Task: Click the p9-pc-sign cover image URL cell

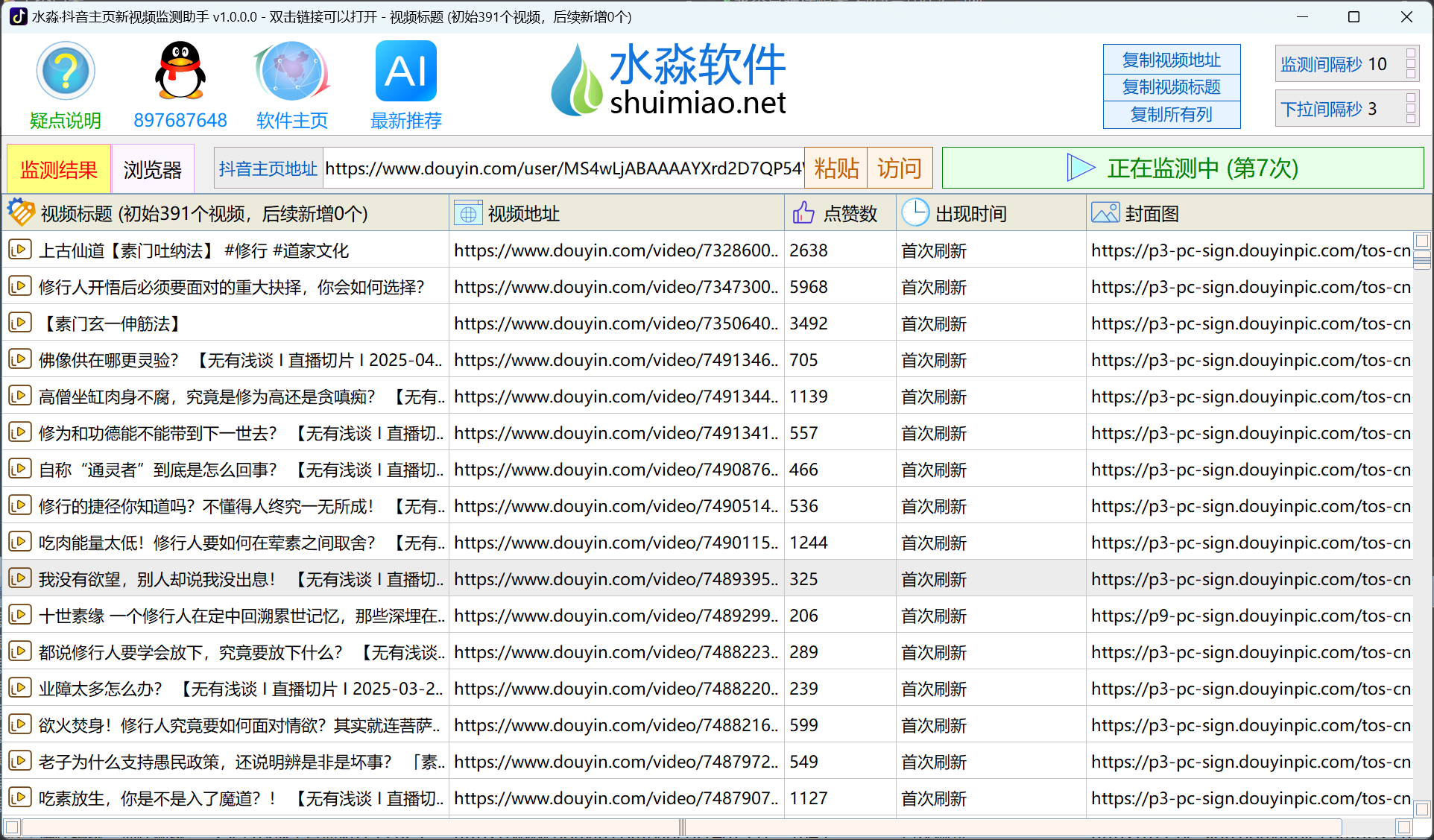Action: coord(1250,616)
